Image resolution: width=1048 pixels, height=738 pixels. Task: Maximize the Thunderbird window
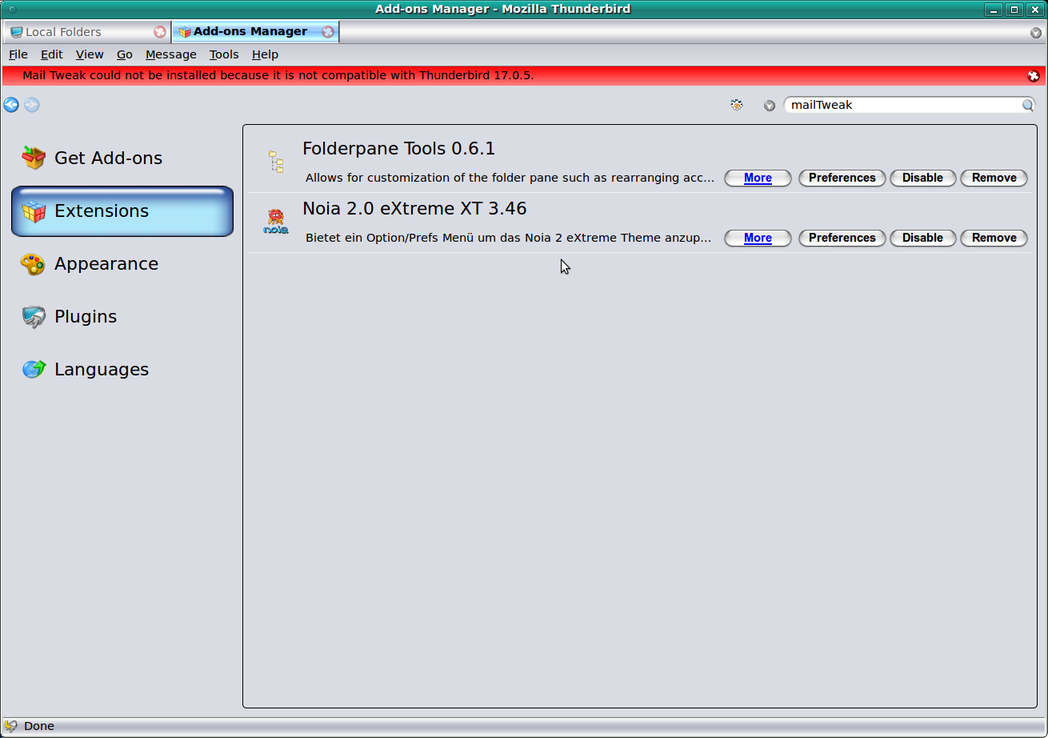tap(1014, 9)
